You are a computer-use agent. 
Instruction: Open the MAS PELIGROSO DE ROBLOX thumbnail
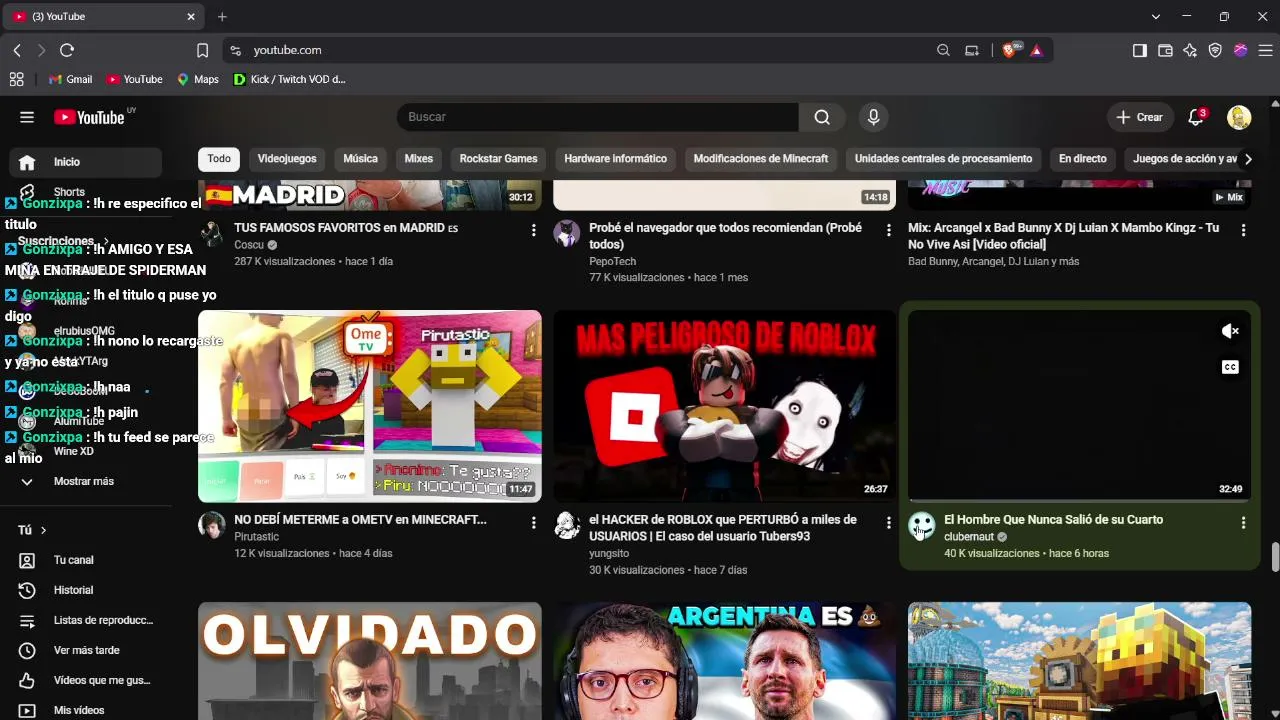pyautogui.click(x=725, y=406)
